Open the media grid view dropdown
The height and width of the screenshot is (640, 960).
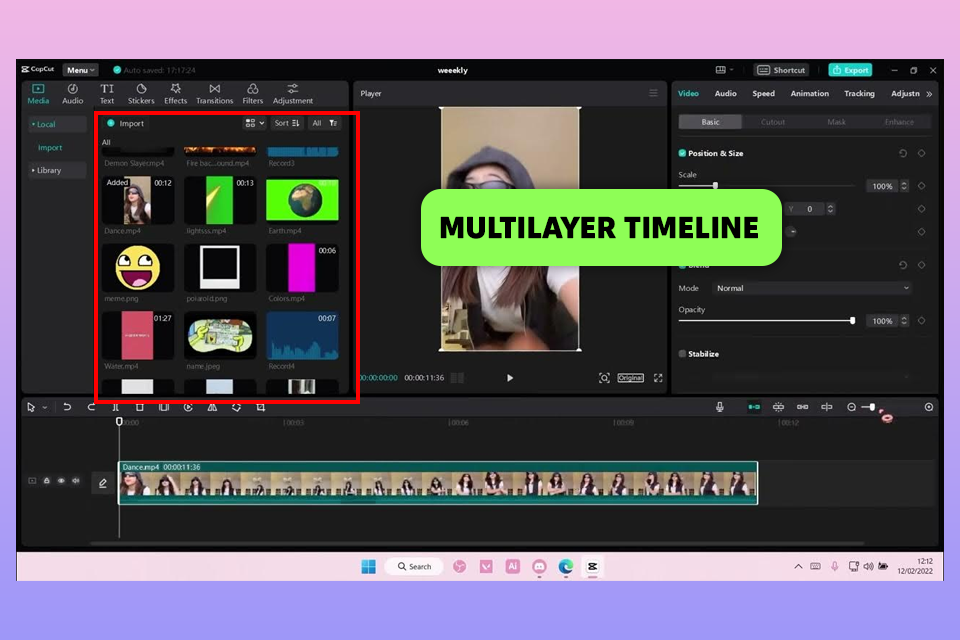coord(255,123)
